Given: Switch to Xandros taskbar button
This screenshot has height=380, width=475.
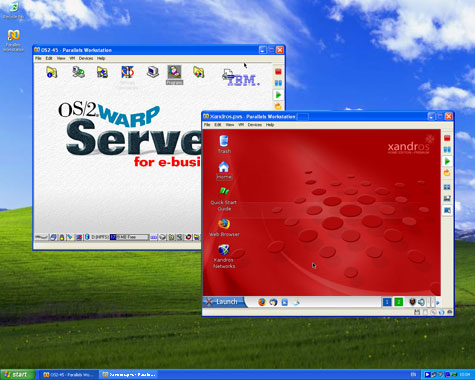Looking at the screenshot, I should (x=128, y=375).
